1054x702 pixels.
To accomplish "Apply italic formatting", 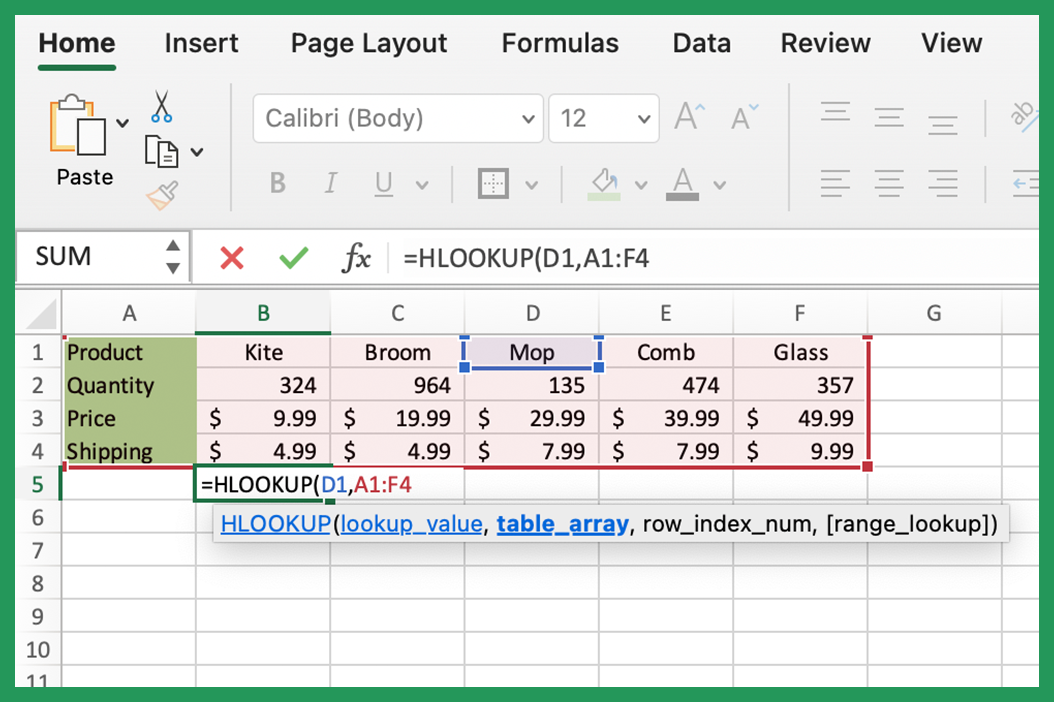I will (x=330, y=184).
